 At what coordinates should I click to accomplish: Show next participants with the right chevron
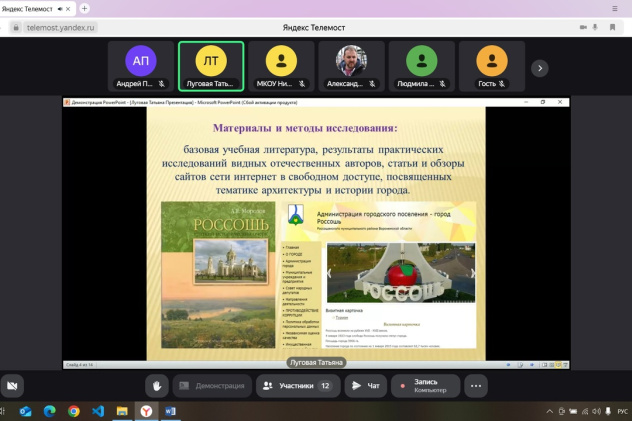tap(540, 68)
